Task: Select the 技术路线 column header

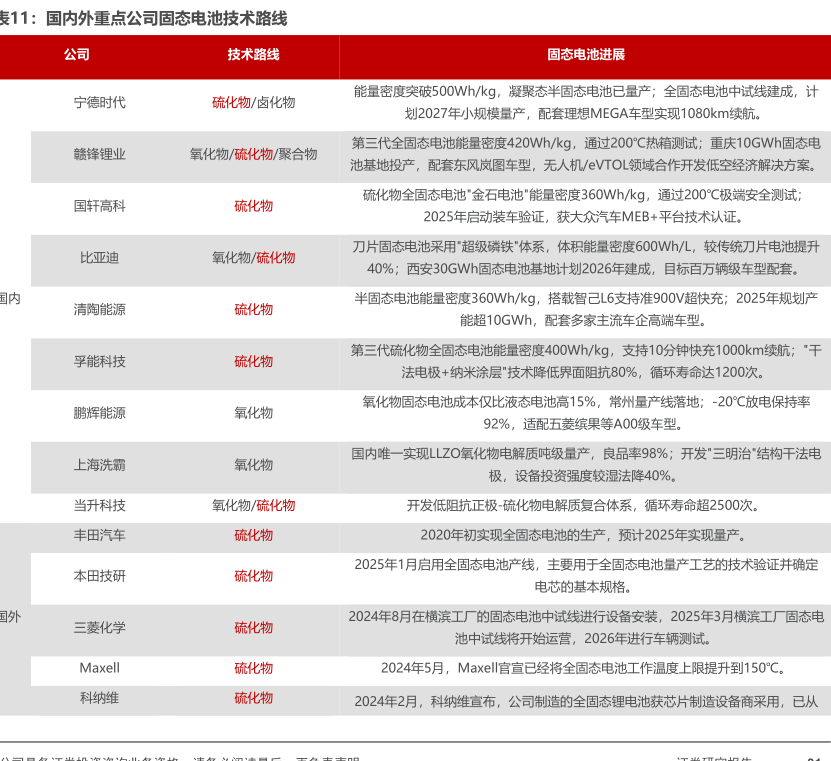Action: 253,55
